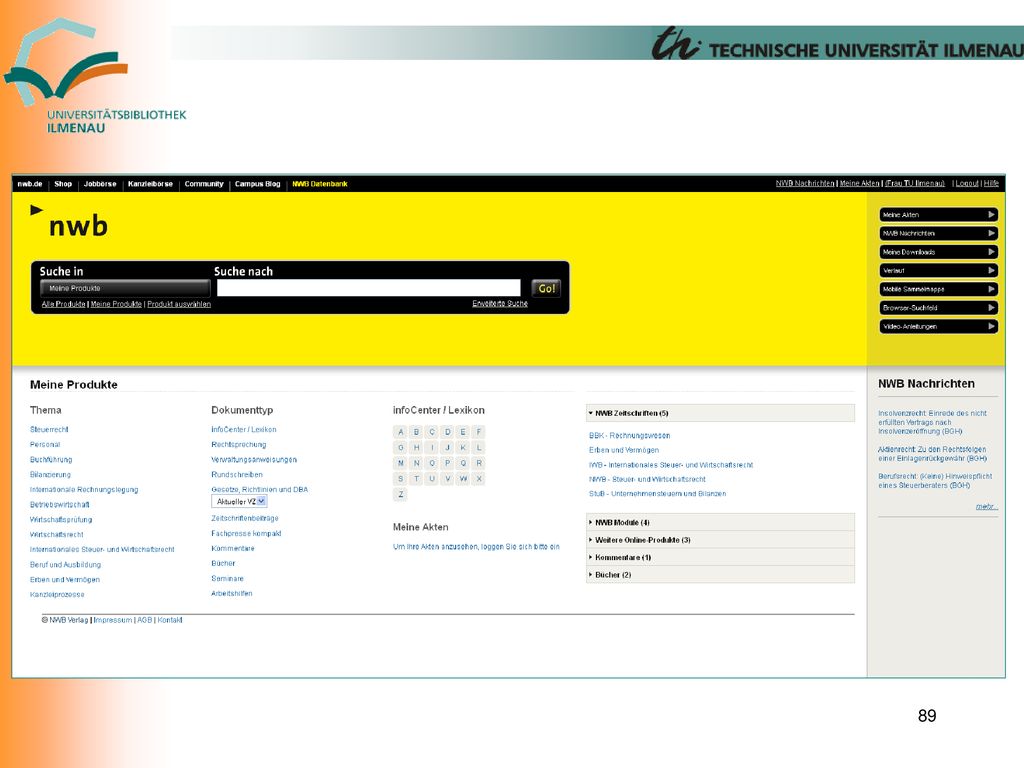The width and height of the screenshot is (1024, 768).
Task: Click the Universitätsbibliothek Ilmenau logo
Action: click(95, 76)
